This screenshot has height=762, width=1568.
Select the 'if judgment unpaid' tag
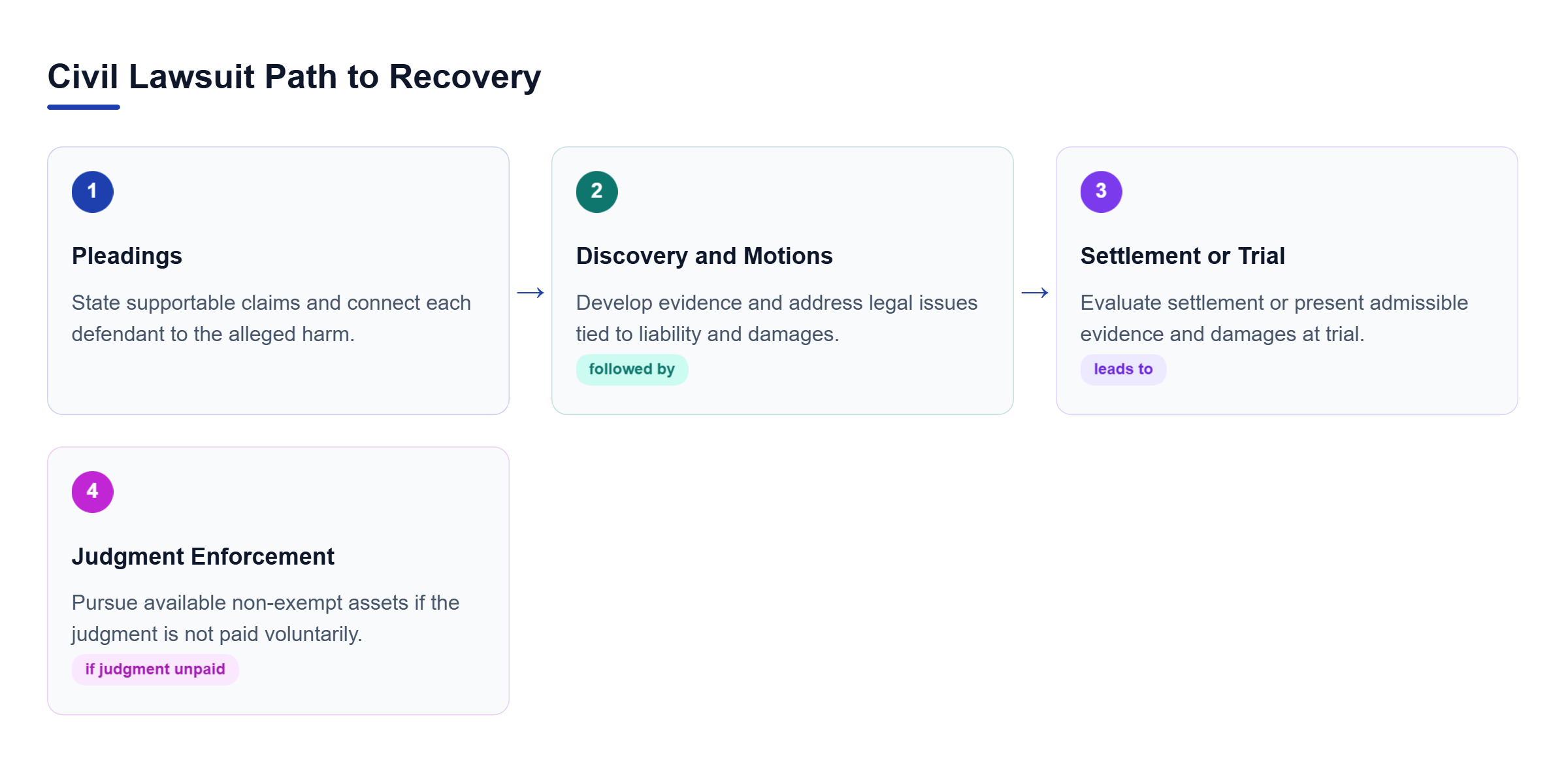[x=155, y=669]
